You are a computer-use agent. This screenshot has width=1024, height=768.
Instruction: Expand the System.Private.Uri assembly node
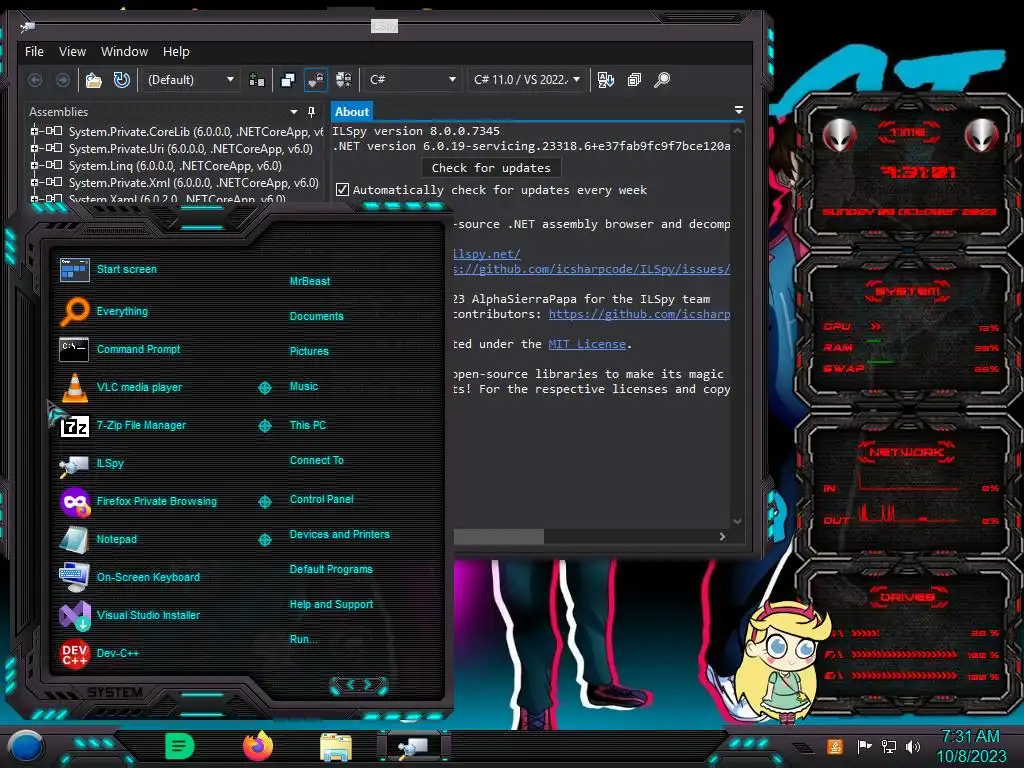tap(34, 148)
